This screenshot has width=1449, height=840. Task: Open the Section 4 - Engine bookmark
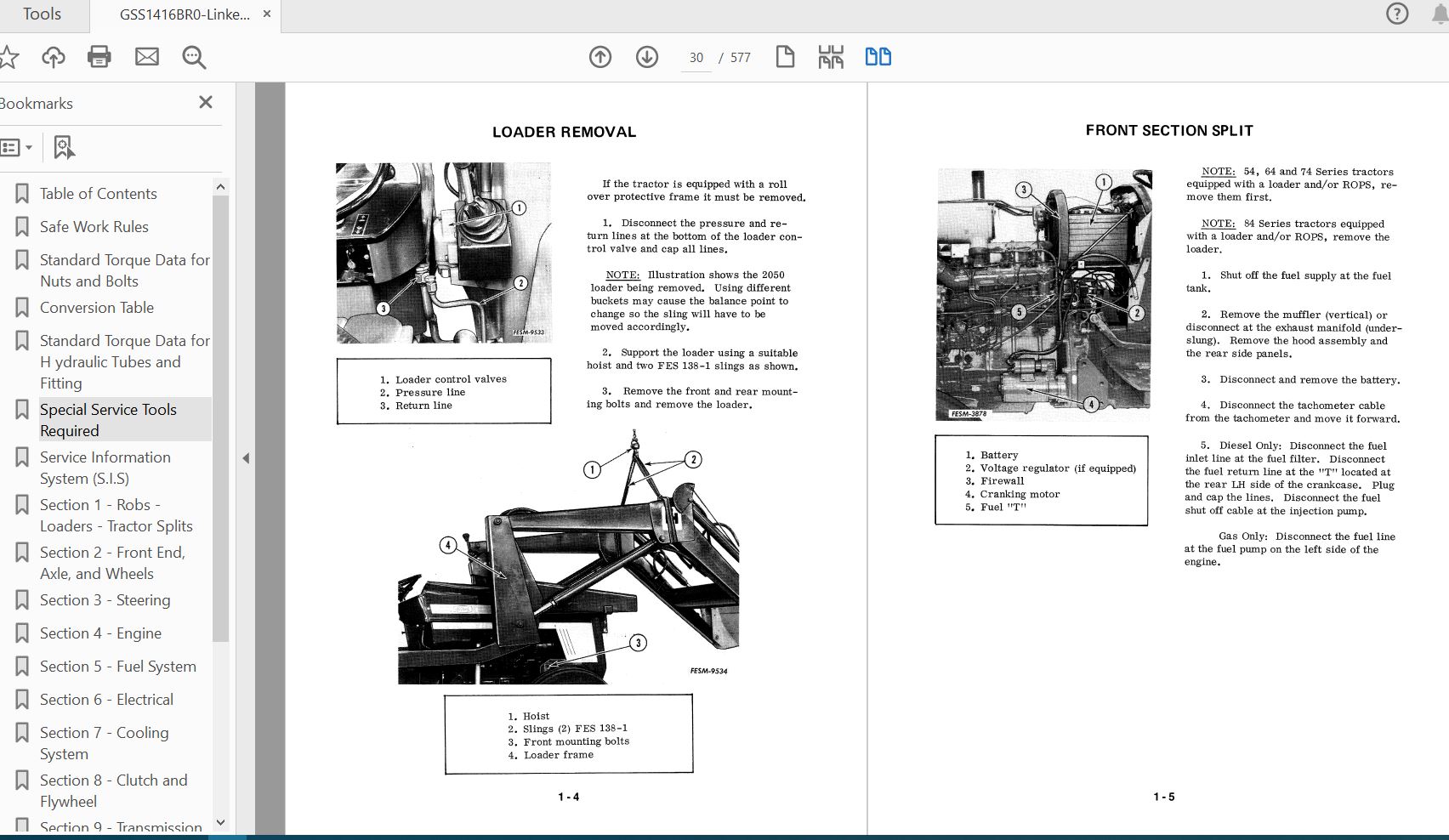[100, 633]
